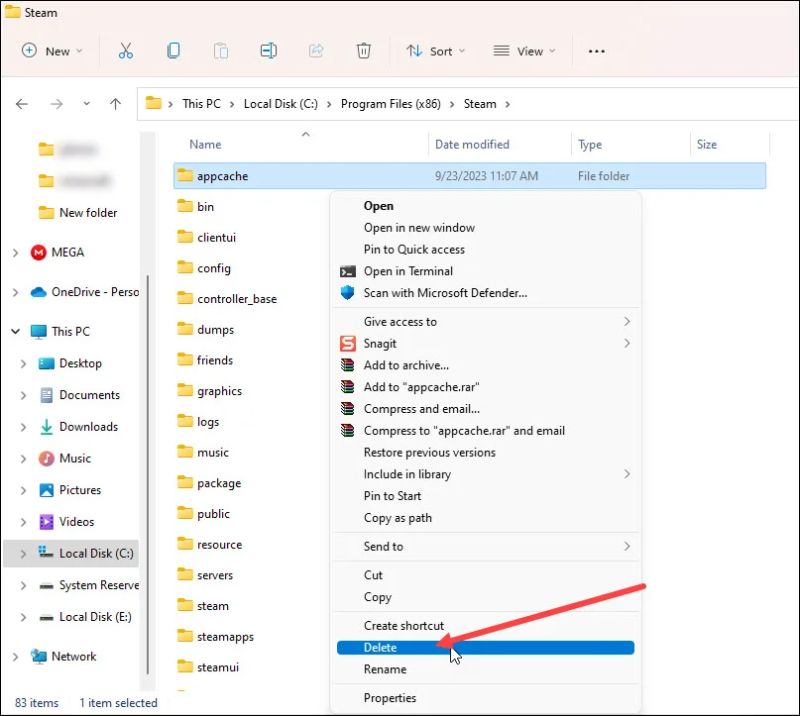
Task: Expand the Local Disk (E:) node
Action: click(23, 617)
